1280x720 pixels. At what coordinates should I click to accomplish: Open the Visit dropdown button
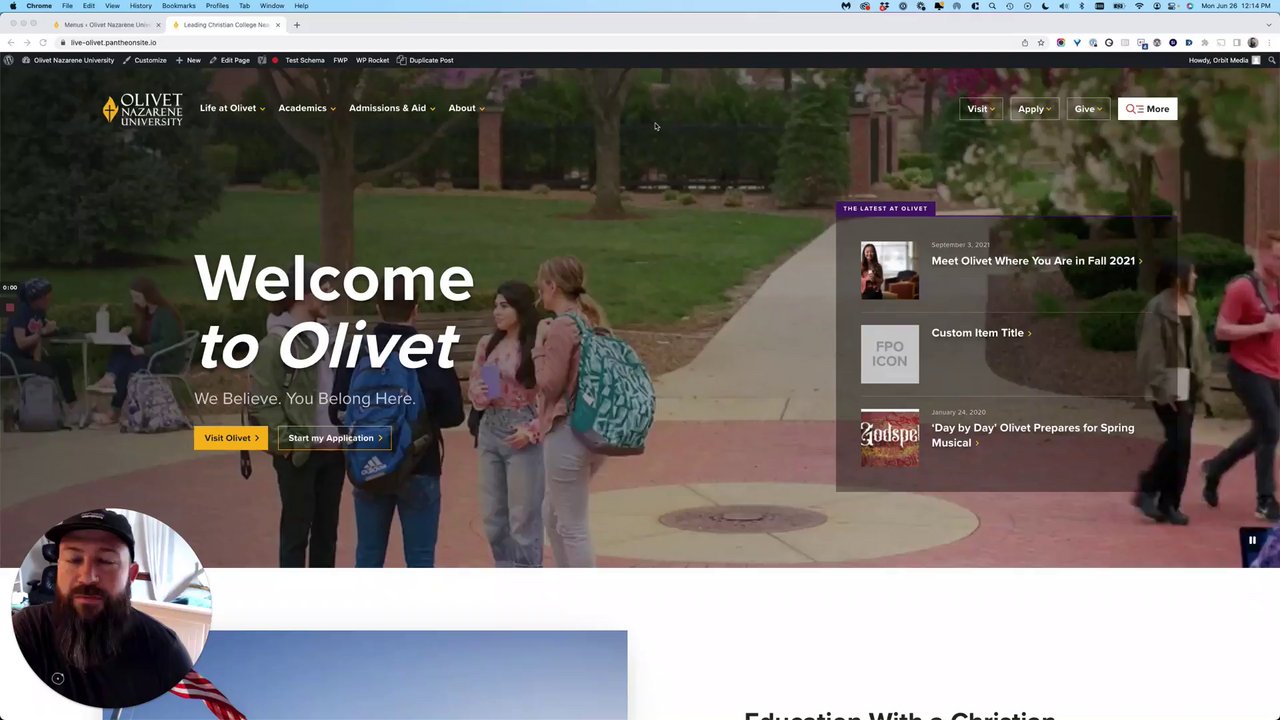click(980, 109)
